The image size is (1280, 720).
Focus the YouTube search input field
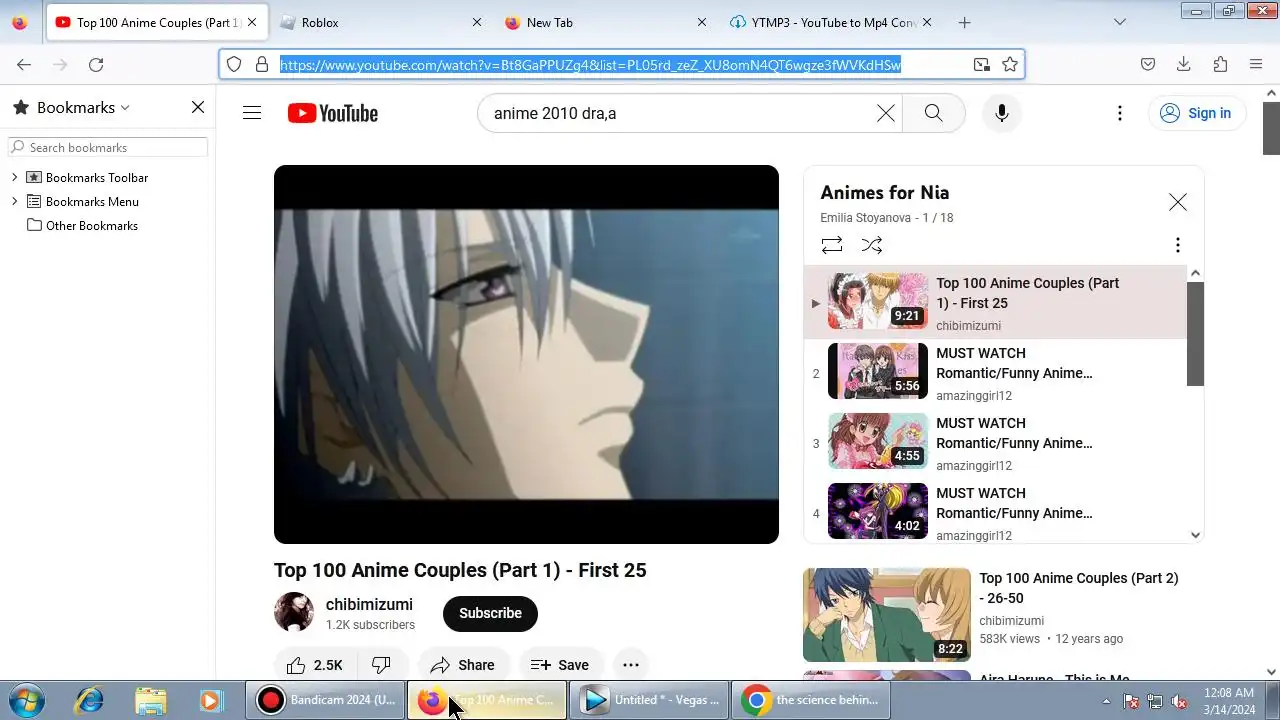[x=680, y=113]
